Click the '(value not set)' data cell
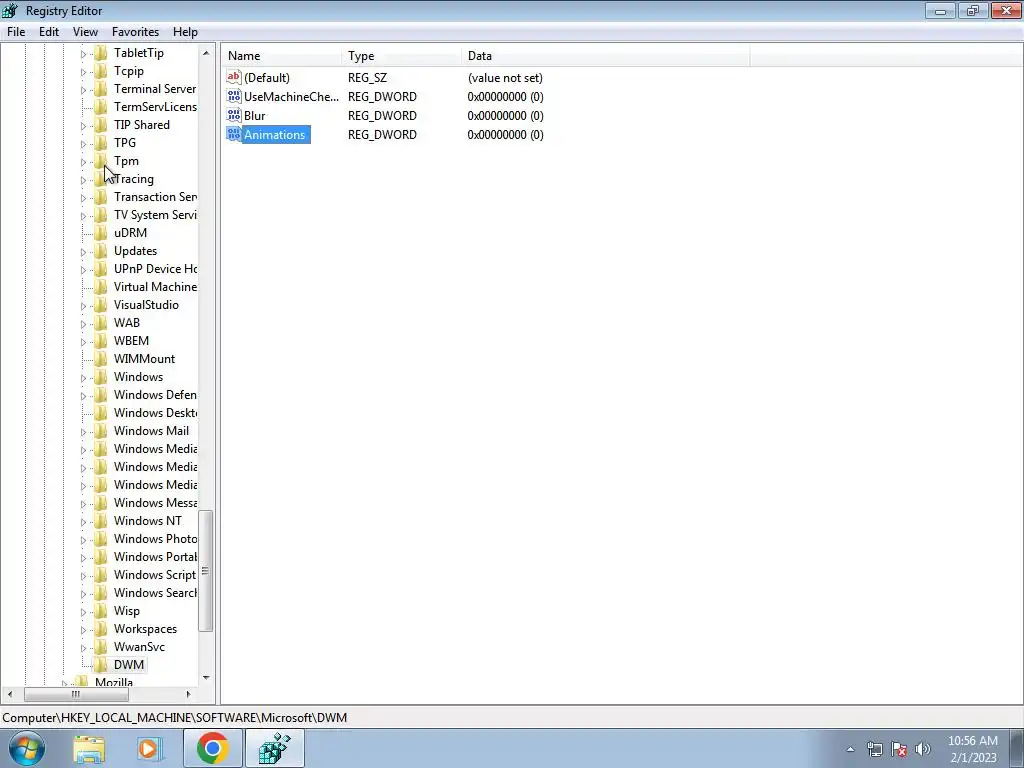 point(505,78)
